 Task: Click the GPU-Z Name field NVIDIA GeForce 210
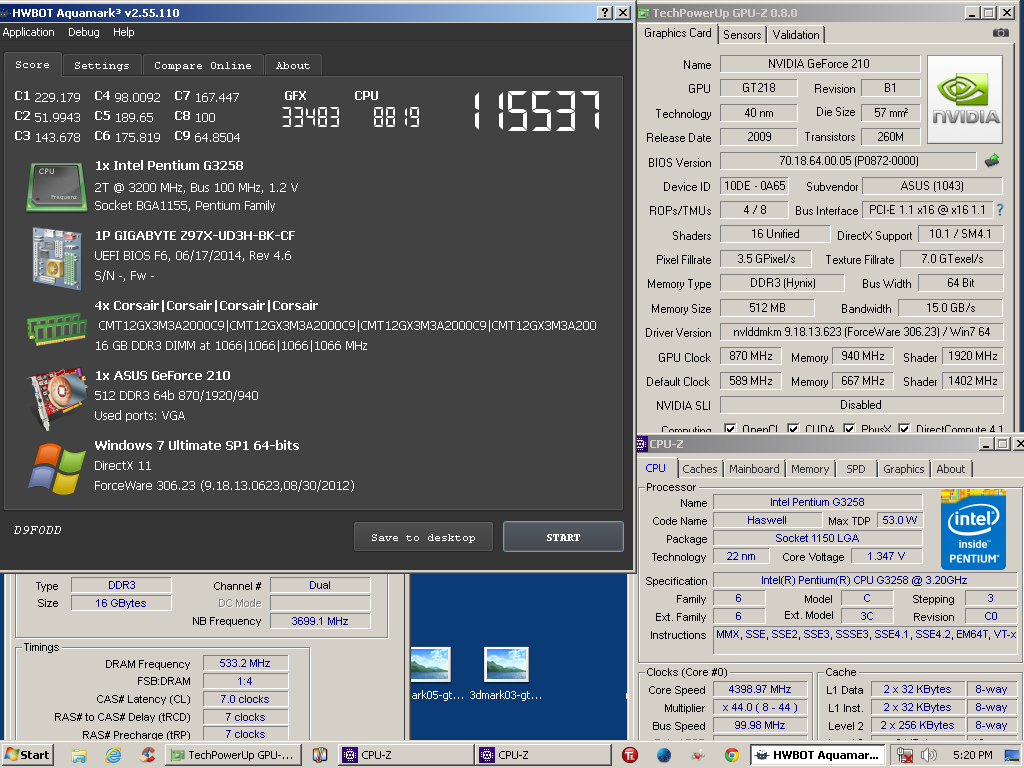pyautogui.click(x=819, y=64)
